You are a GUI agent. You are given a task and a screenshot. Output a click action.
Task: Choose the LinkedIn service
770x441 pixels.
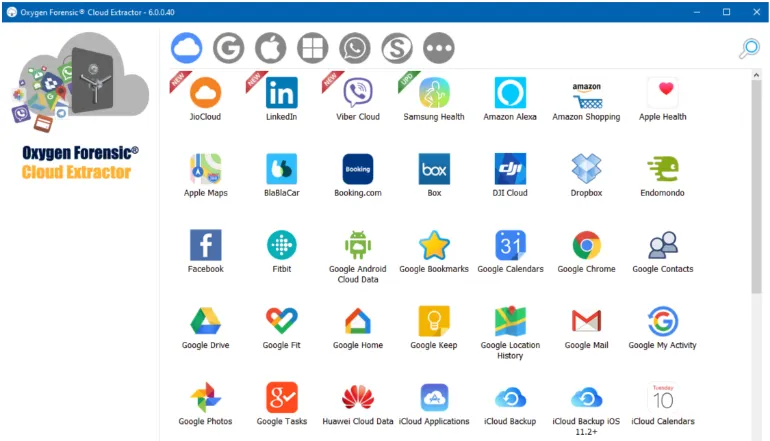point(281,99)
